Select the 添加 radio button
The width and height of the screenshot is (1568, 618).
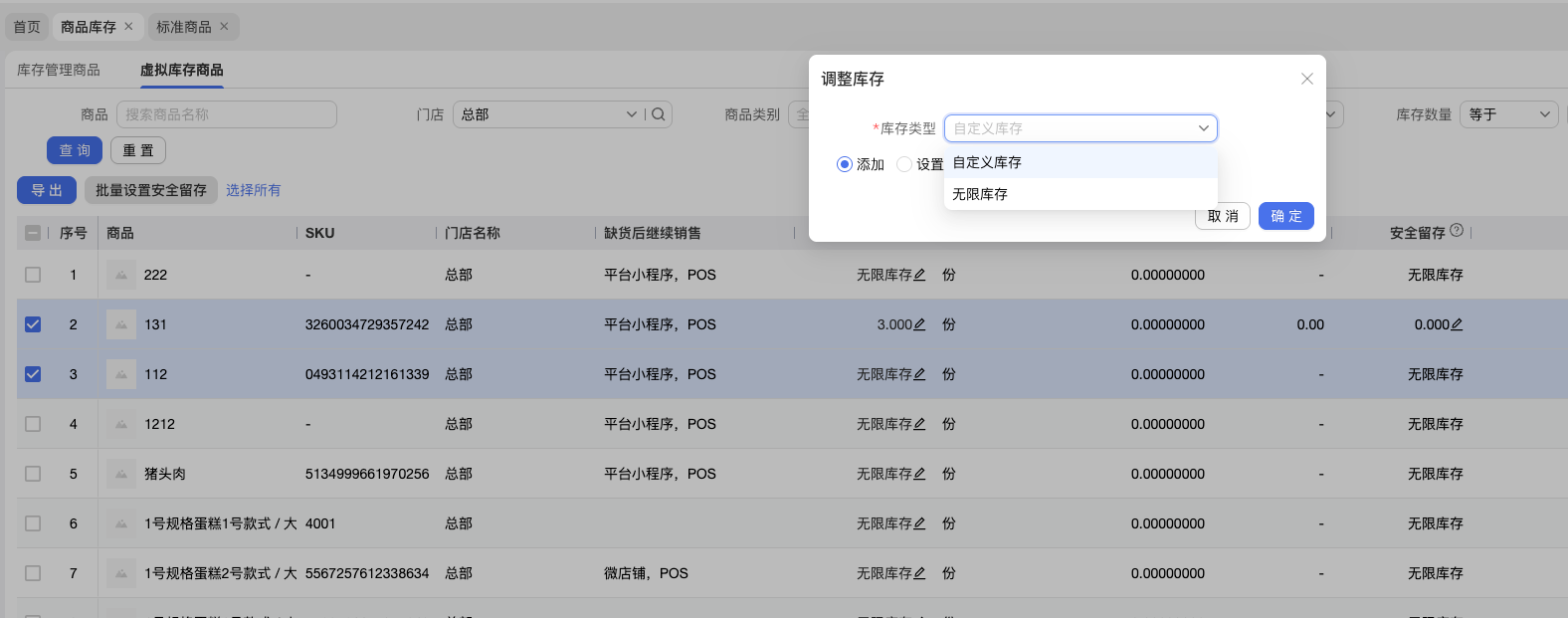point(845,164)
